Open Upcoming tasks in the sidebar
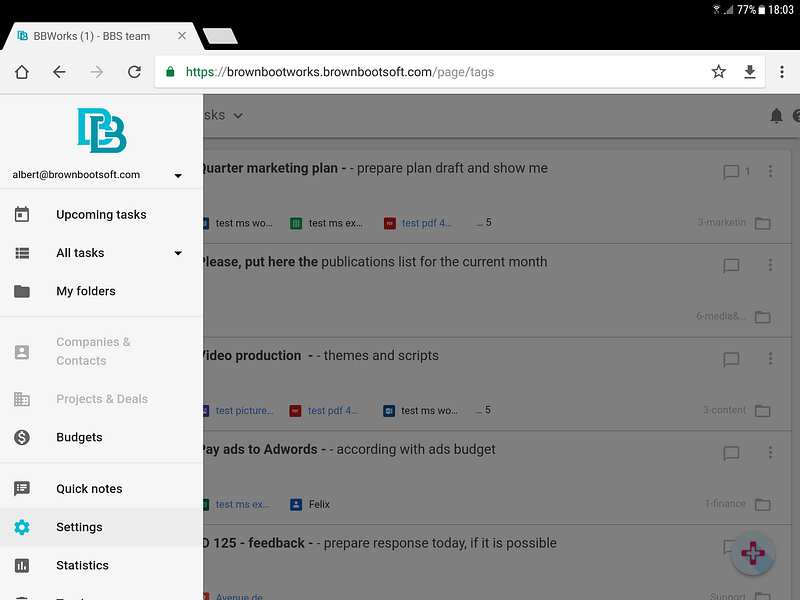800x600 pixels. tap(101, 215)
